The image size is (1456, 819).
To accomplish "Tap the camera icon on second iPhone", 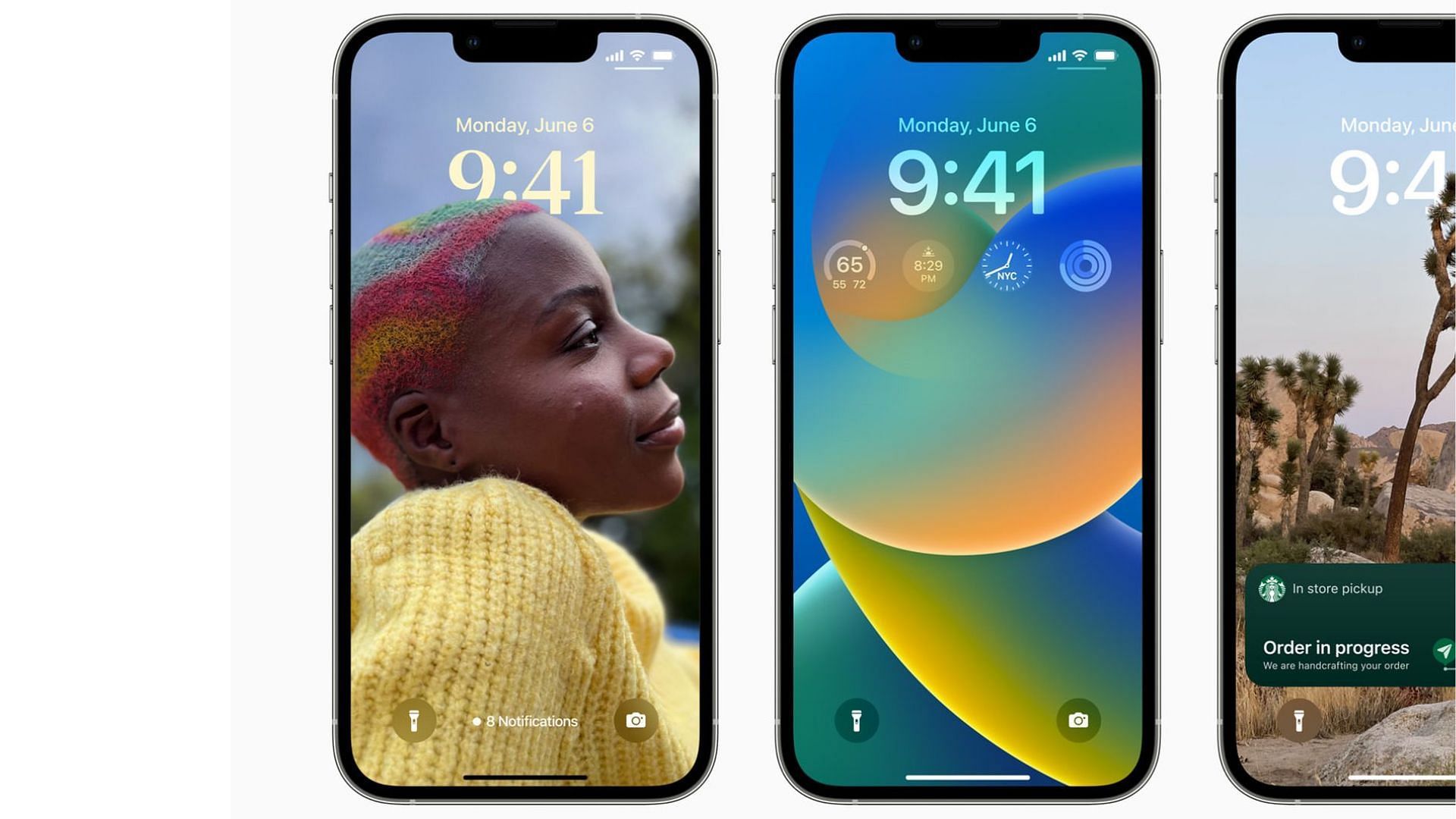I will (1078, 720).
